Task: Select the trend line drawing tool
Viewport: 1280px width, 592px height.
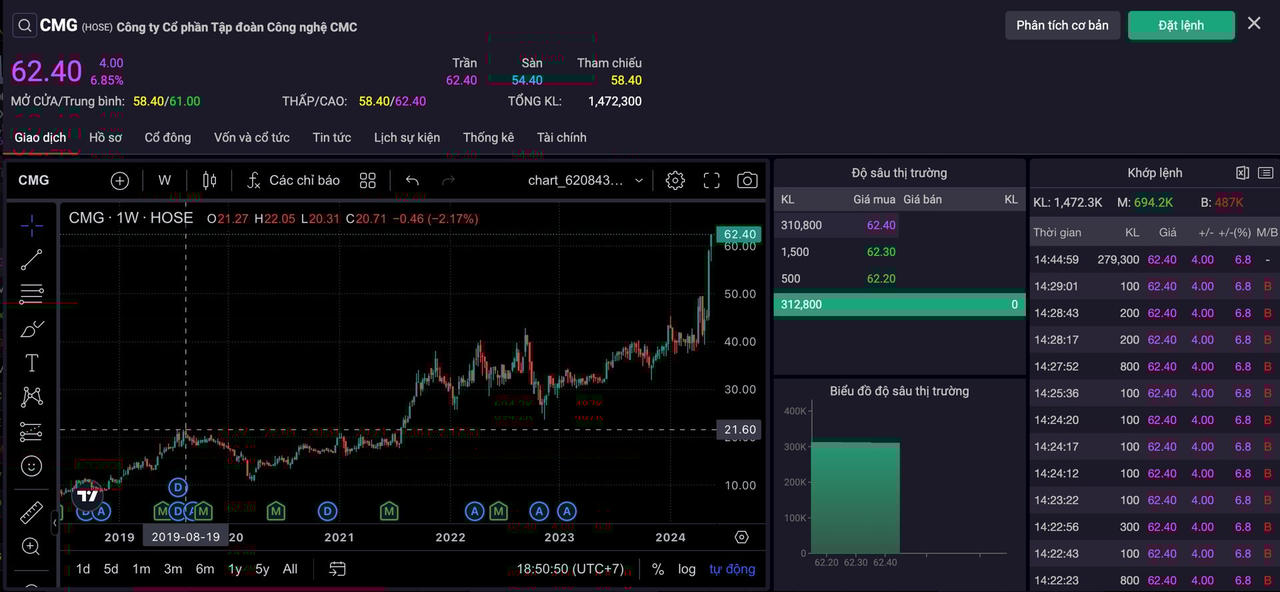Action: click(32, 260)
